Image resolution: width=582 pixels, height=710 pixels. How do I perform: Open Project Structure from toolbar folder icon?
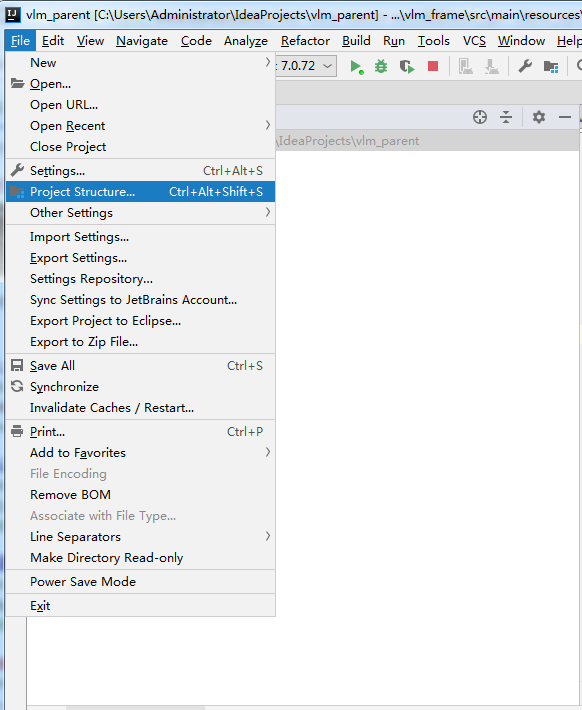coord(551,67)
